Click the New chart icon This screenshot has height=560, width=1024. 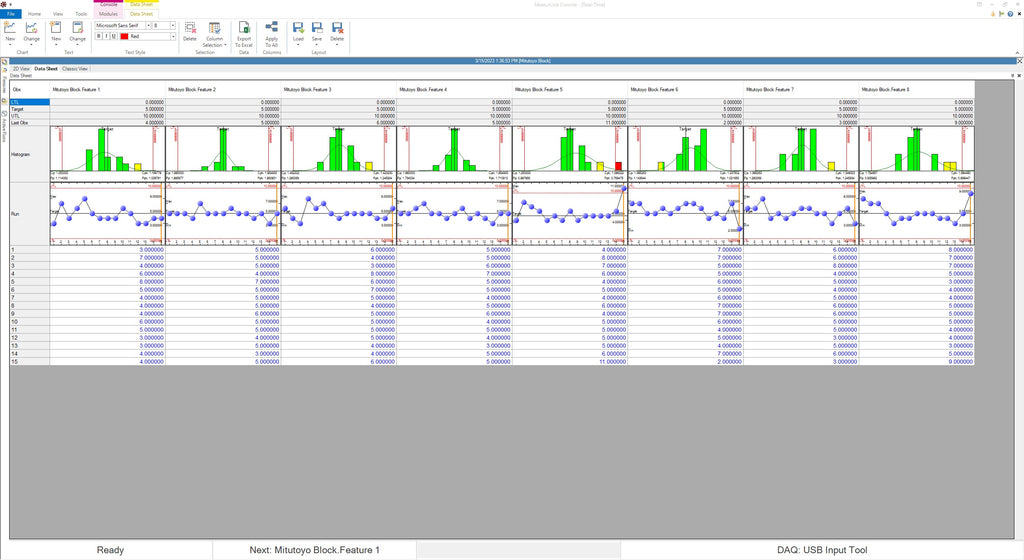[x=10, y=27]
